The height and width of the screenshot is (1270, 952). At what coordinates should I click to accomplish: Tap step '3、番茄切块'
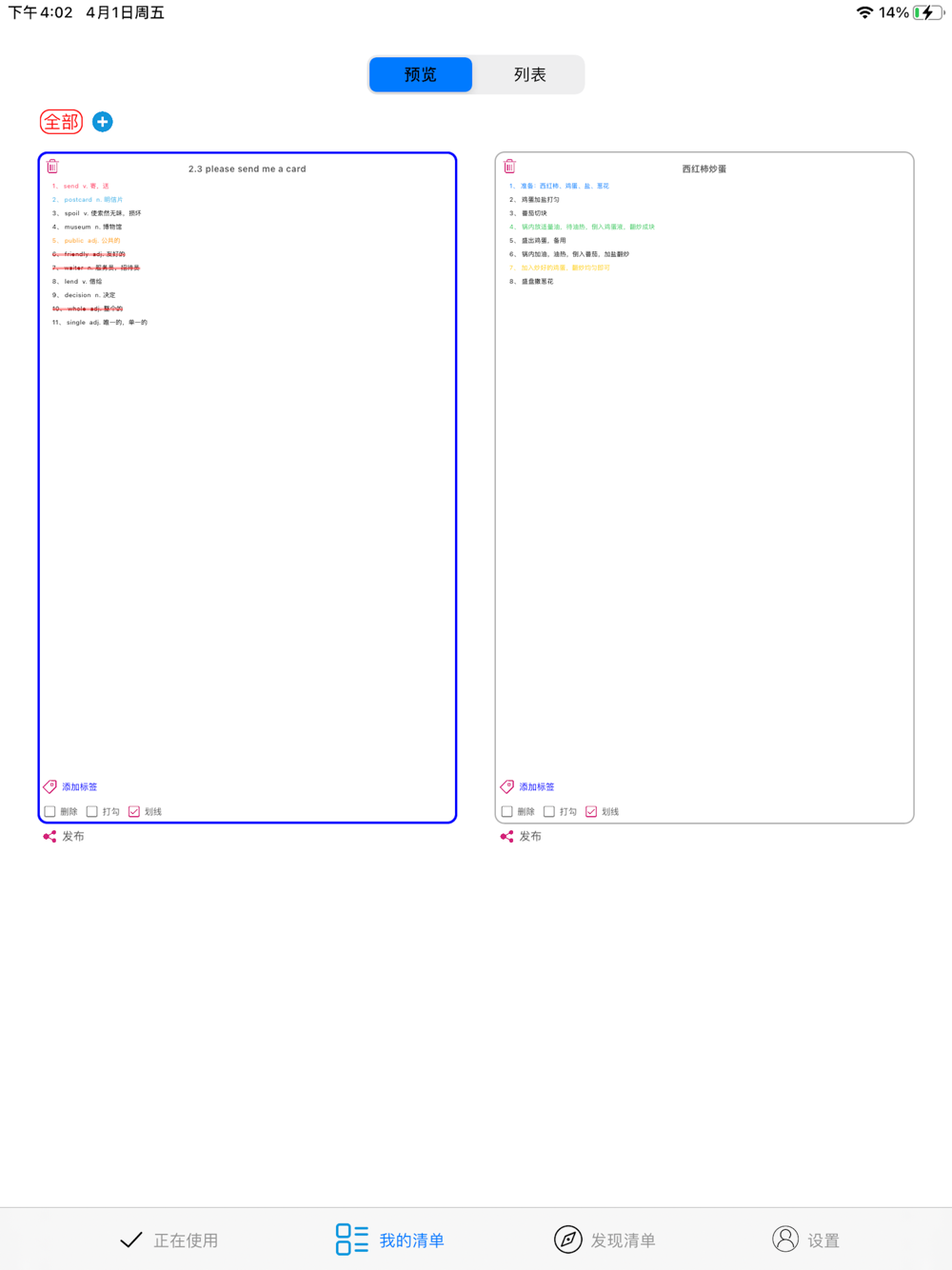[x=528, y=213]
